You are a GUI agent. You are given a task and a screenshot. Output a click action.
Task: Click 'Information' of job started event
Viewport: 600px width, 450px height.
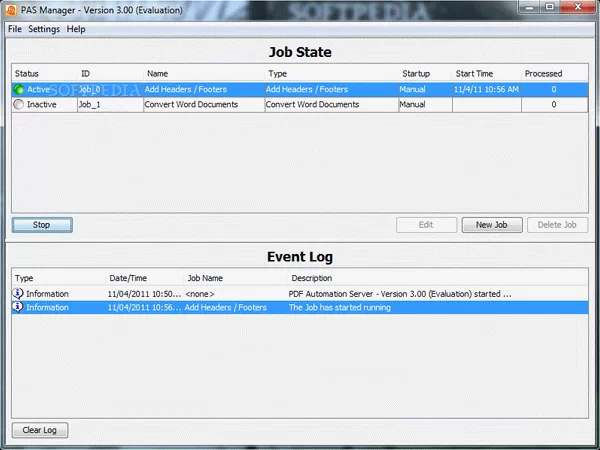pos(47,307)
